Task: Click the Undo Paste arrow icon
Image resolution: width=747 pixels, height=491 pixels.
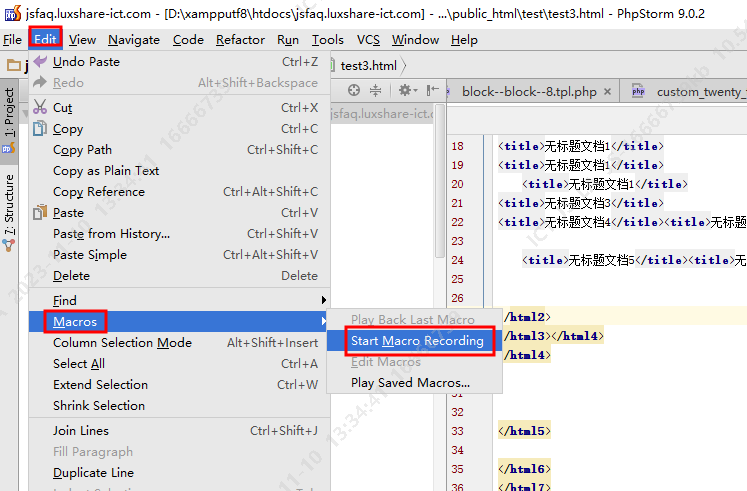Action: pos(40,62)
